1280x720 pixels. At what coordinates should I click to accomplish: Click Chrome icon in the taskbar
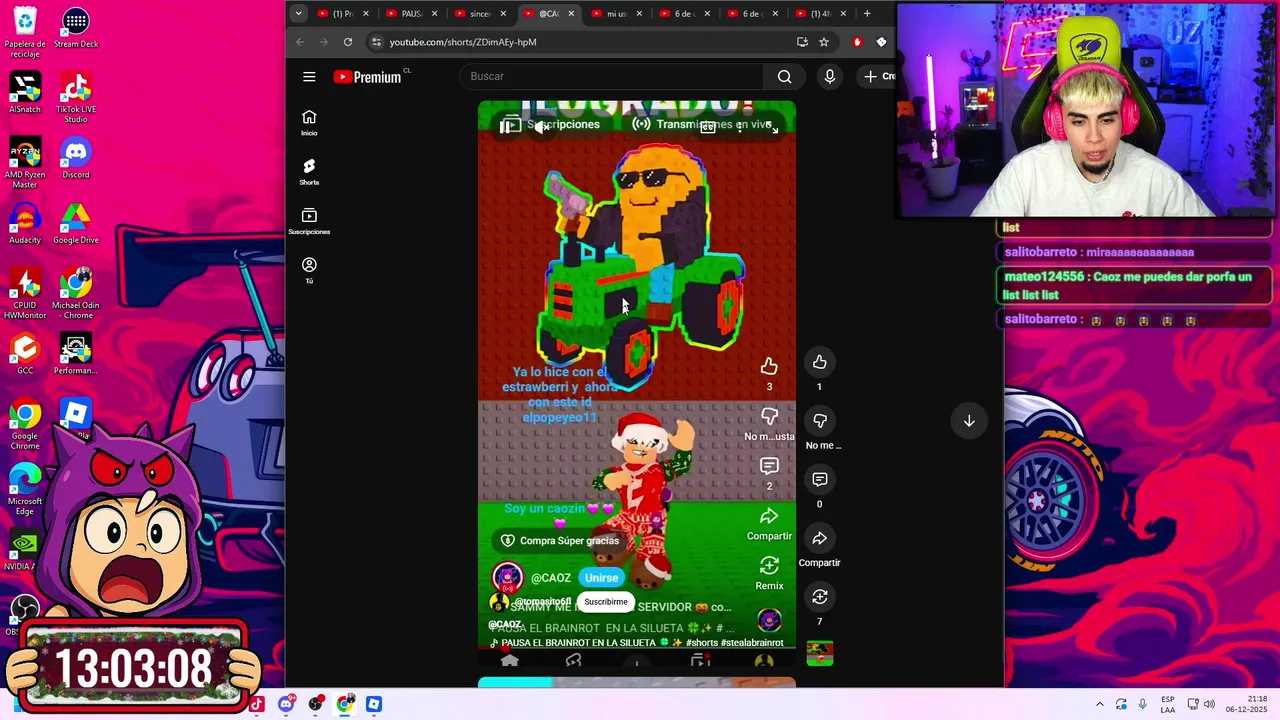tap(345, 704)
